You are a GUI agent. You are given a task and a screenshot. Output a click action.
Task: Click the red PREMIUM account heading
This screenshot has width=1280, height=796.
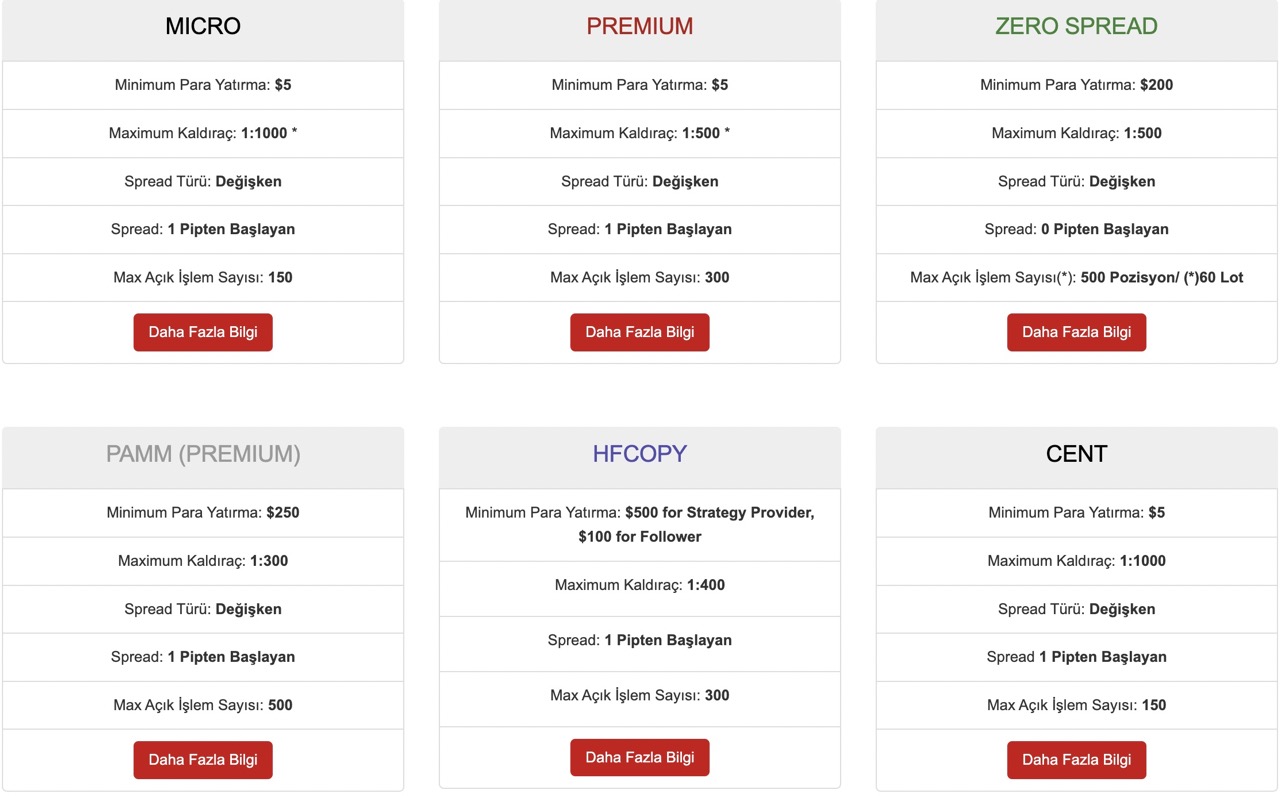(x=640, y=26)
